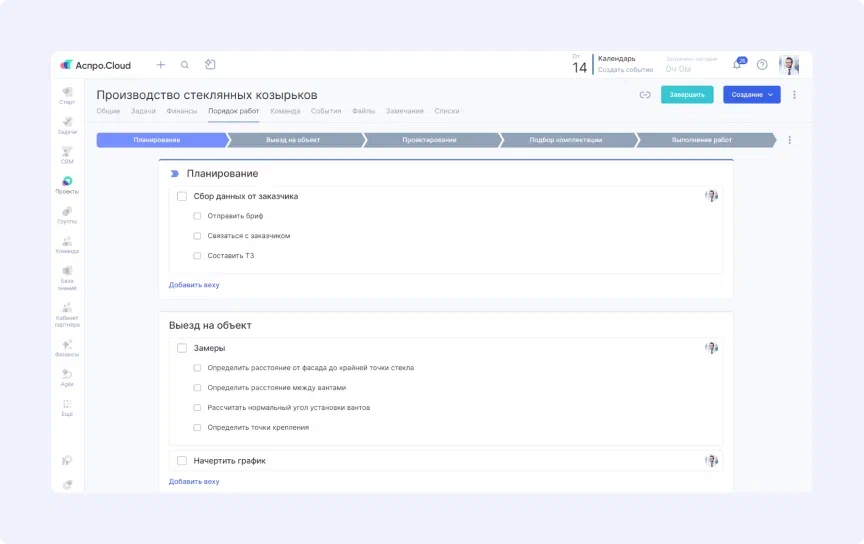864x544 pixels.
Task: Copy project link using the chain icon
Action: pyautogui.click(x=645, y=95)
